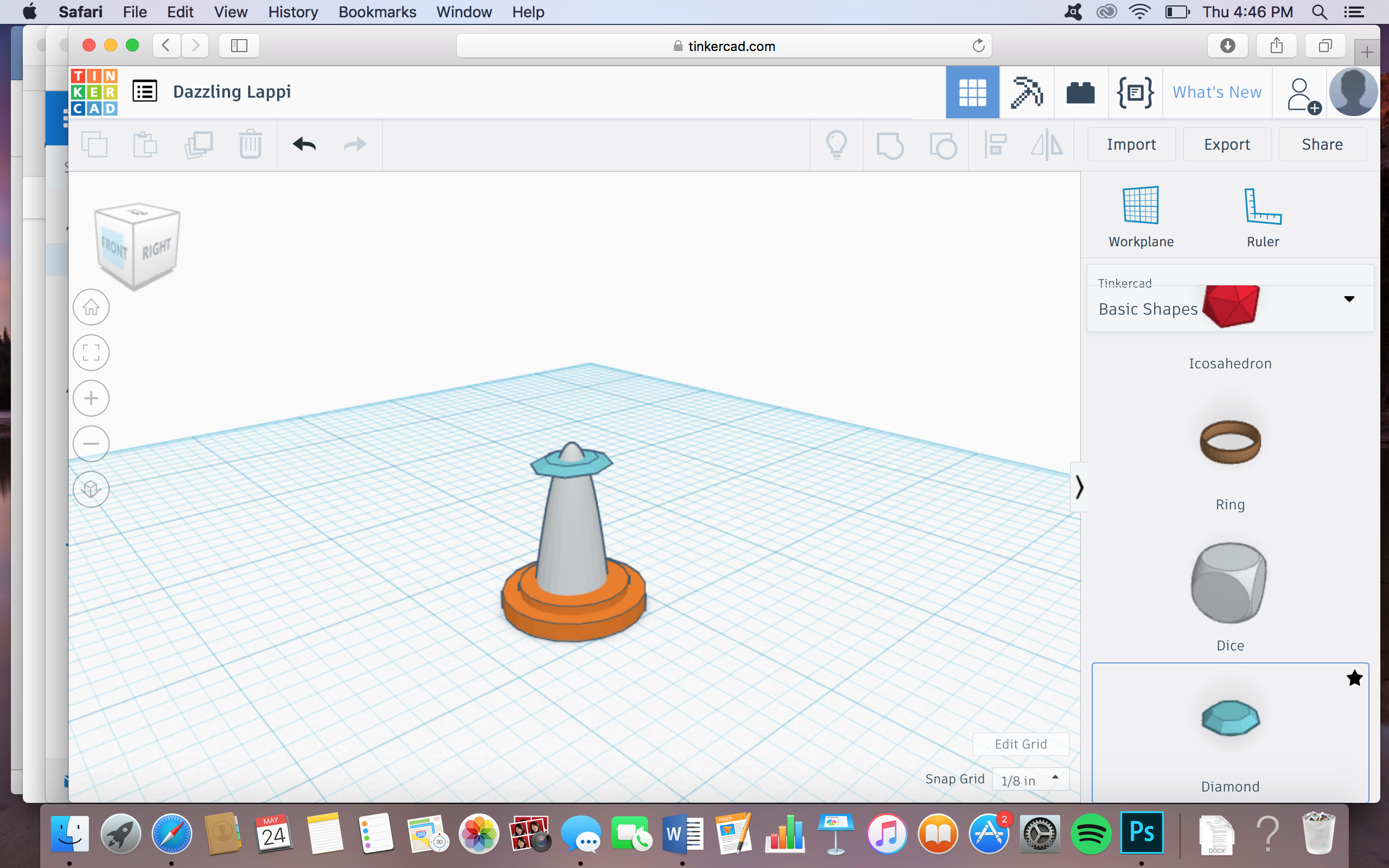The width and height of the screenshot is (1389, 868).
Task: Open the Window menu
Action: (x=464, y=12)
